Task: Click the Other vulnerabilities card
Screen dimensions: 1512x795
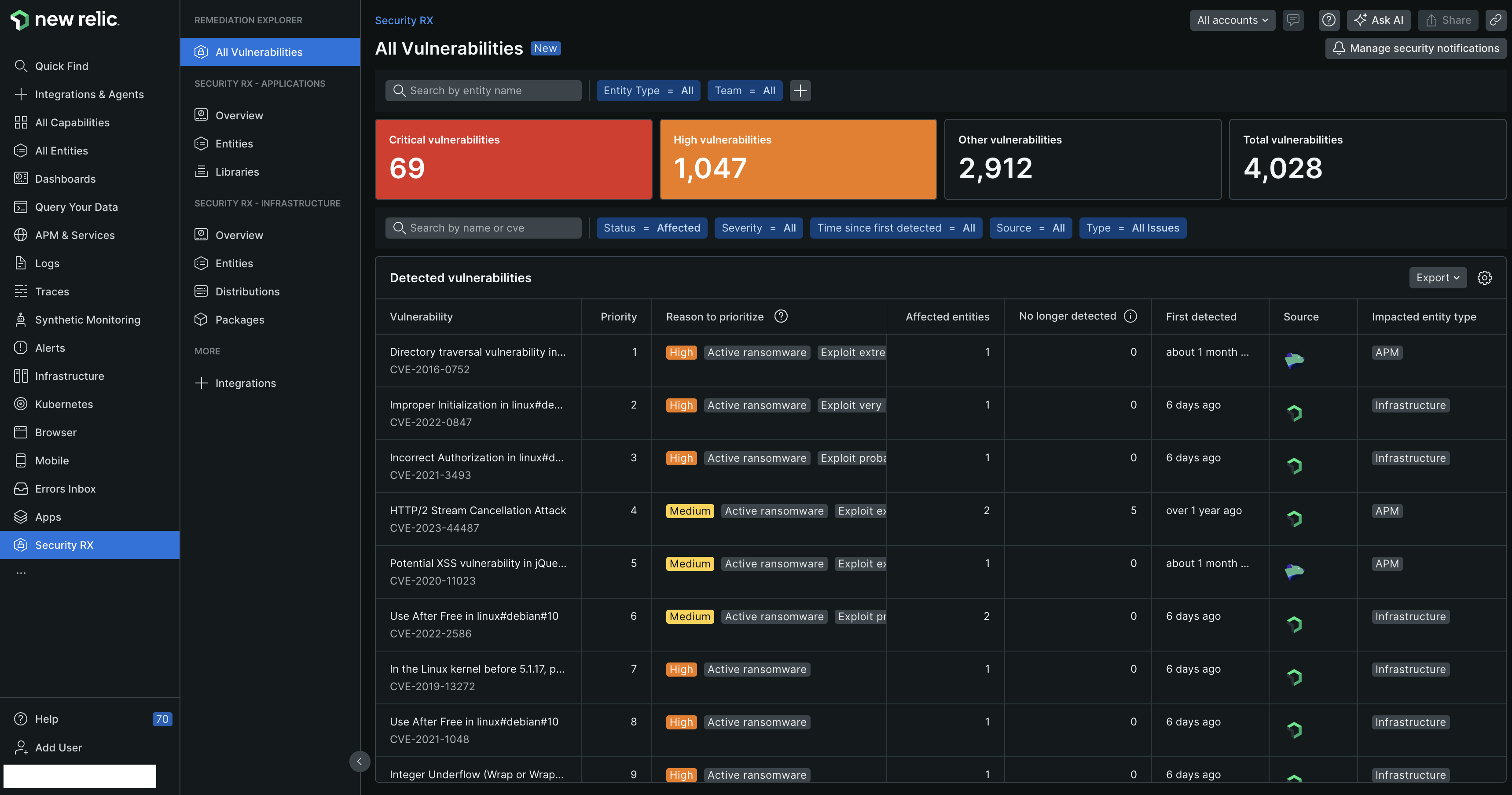Action: (x=1083, y=159)
